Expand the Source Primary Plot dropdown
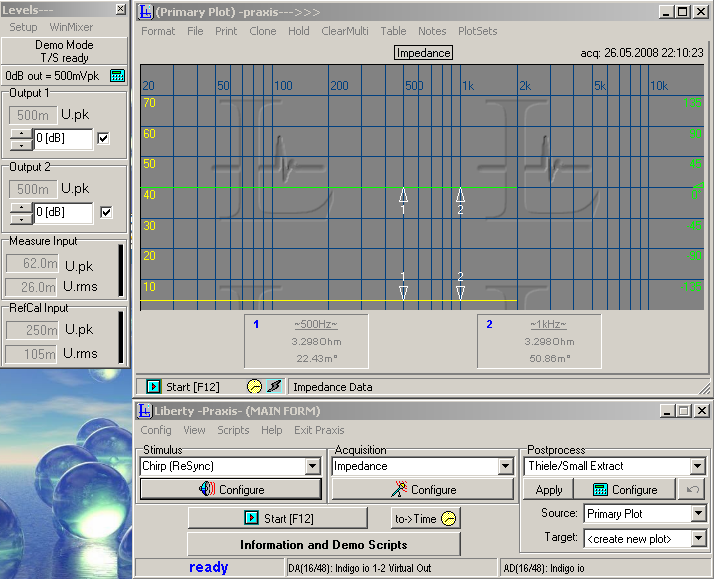This screenshot has width=714, height=579. pos(697,514)
